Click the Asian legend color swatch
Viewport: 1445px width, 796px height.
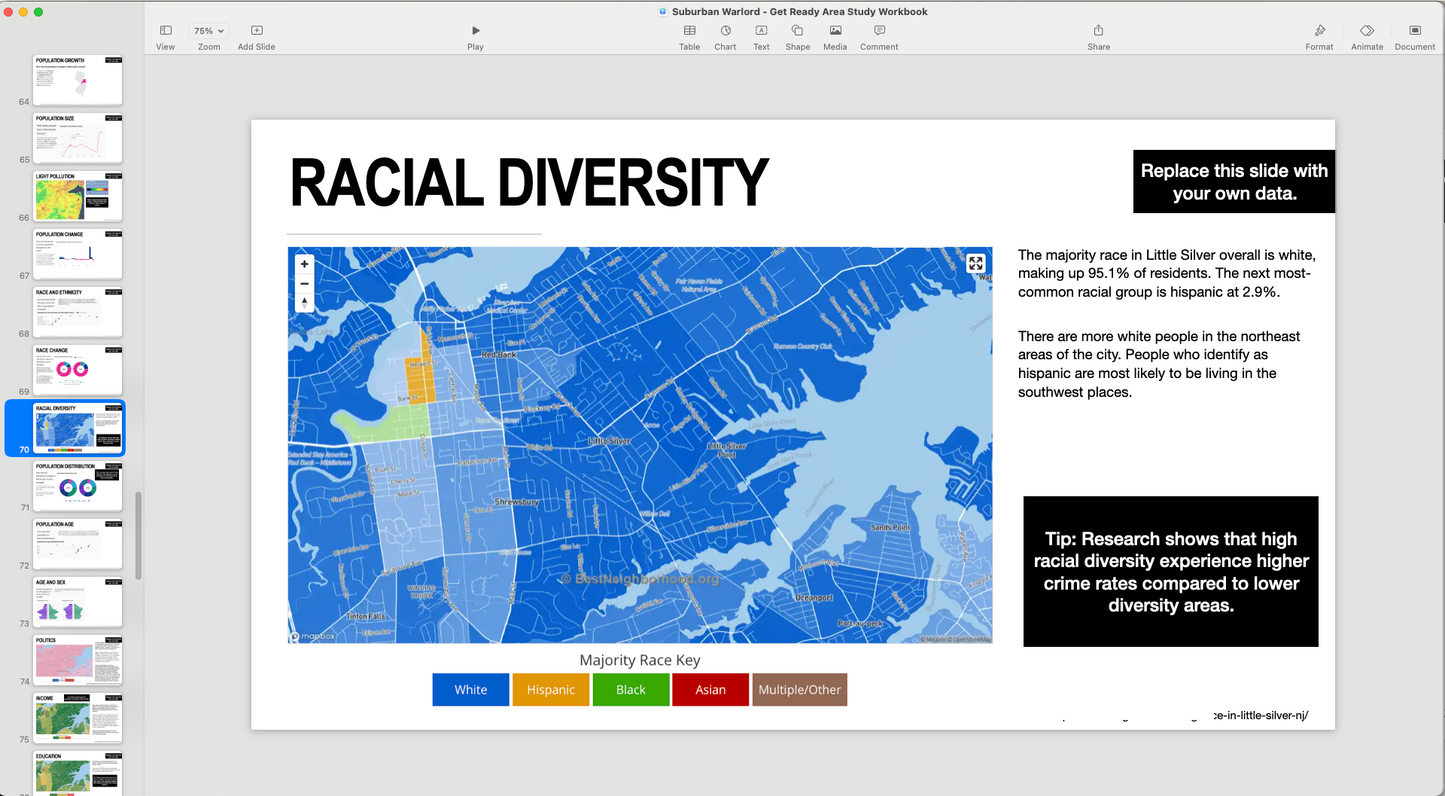pyautogui.click(x=711, y=690)
